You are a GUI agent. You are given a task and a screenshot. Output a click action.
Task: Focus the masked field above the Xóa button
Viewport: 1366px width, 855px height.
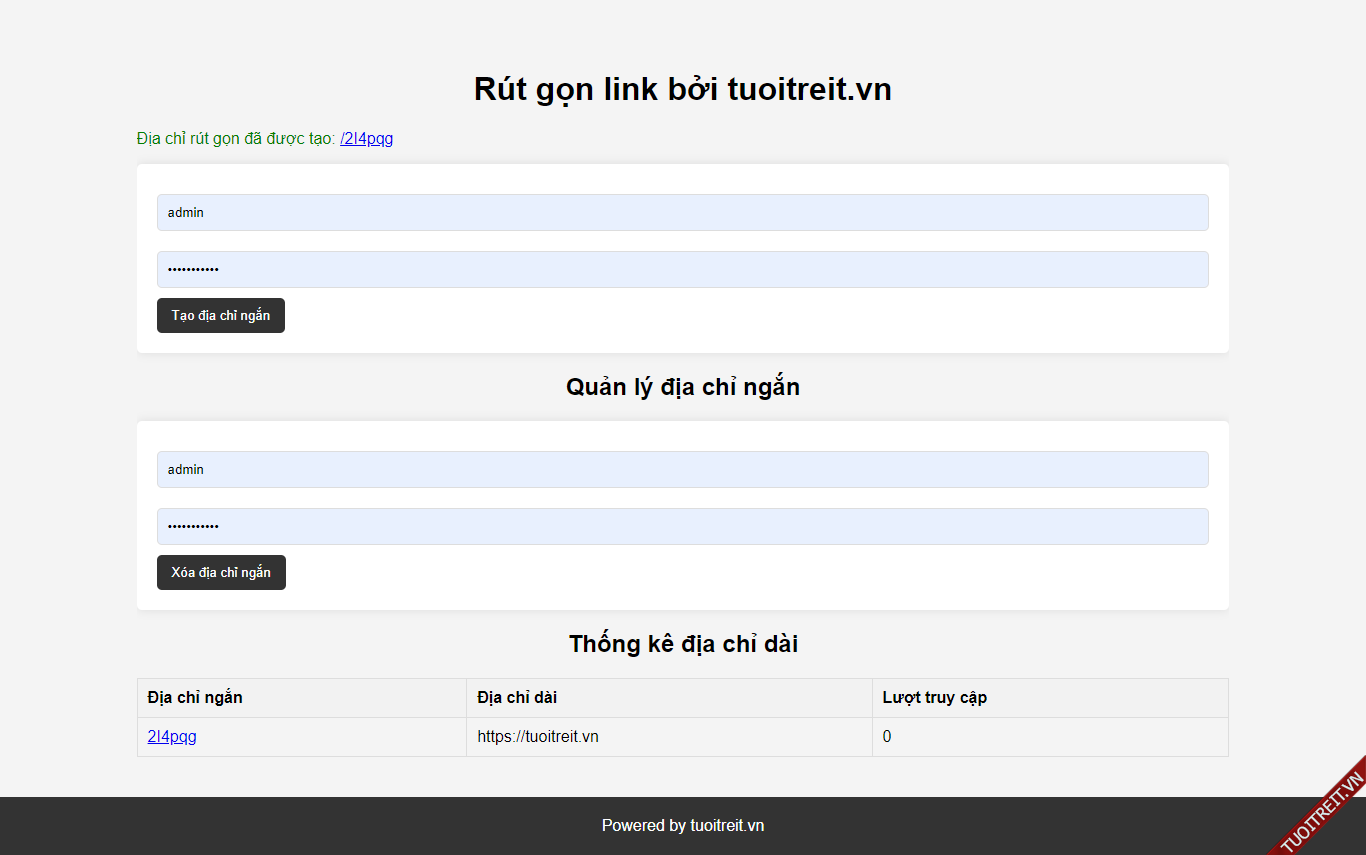682,526
